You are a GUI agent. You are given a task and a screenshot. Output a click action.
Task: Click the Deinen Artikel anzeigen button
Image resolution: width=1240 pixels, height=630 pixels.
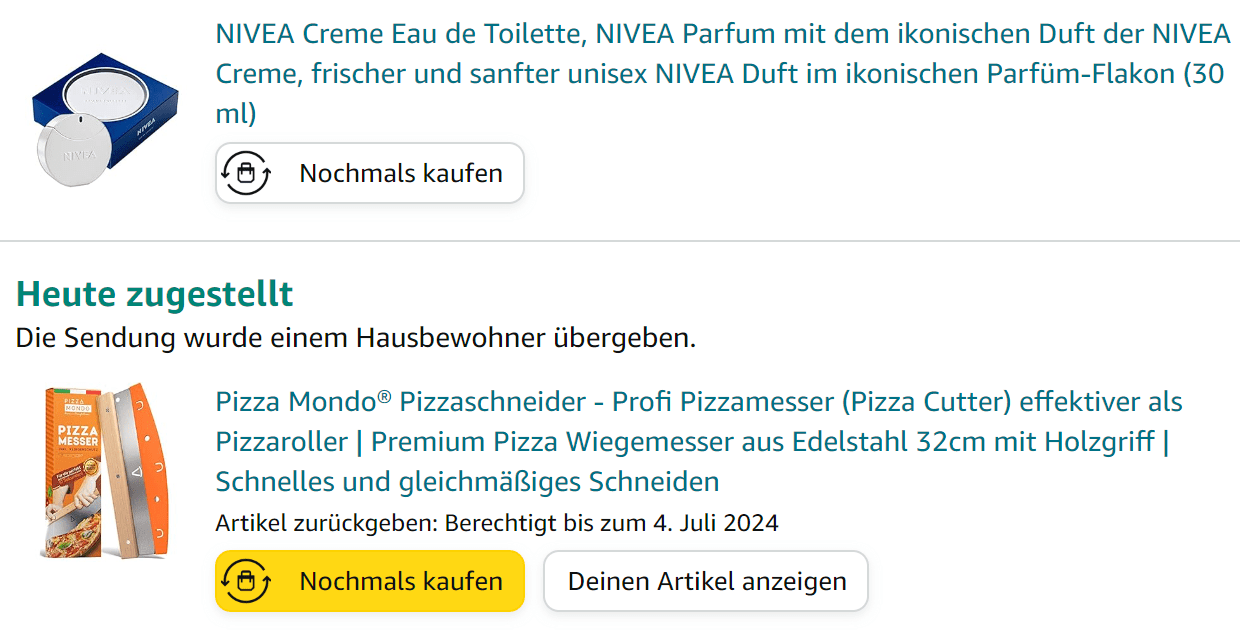pyautogui.click(x=706, y=581)
